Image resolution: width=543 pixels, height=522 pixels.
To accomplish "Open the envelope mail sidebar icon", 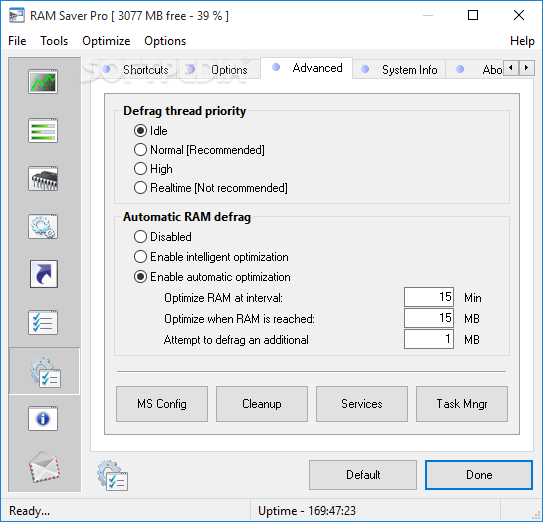I will (x=44, y=467).
